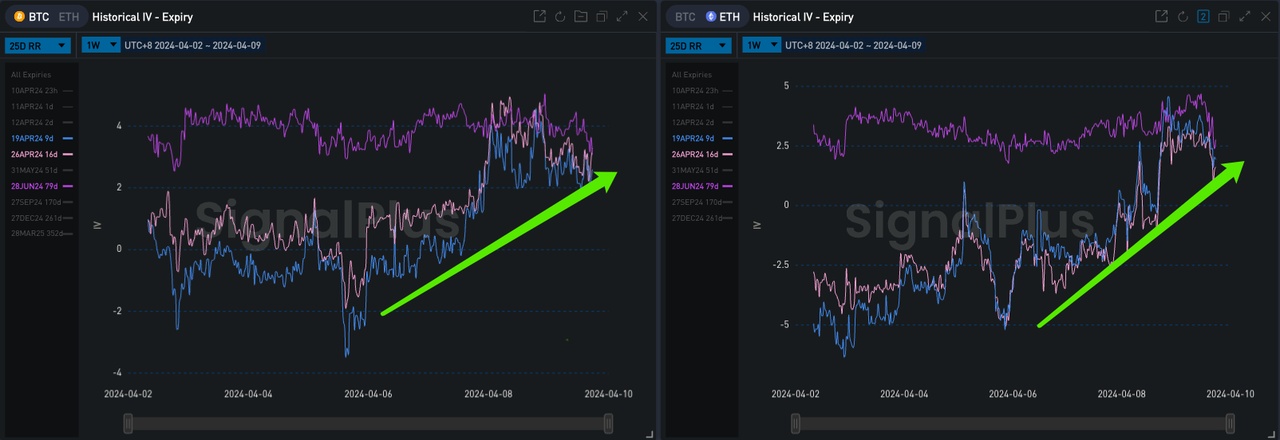
Task: Expand ETH panel to fullscreen
Action: click(1244, 17)
